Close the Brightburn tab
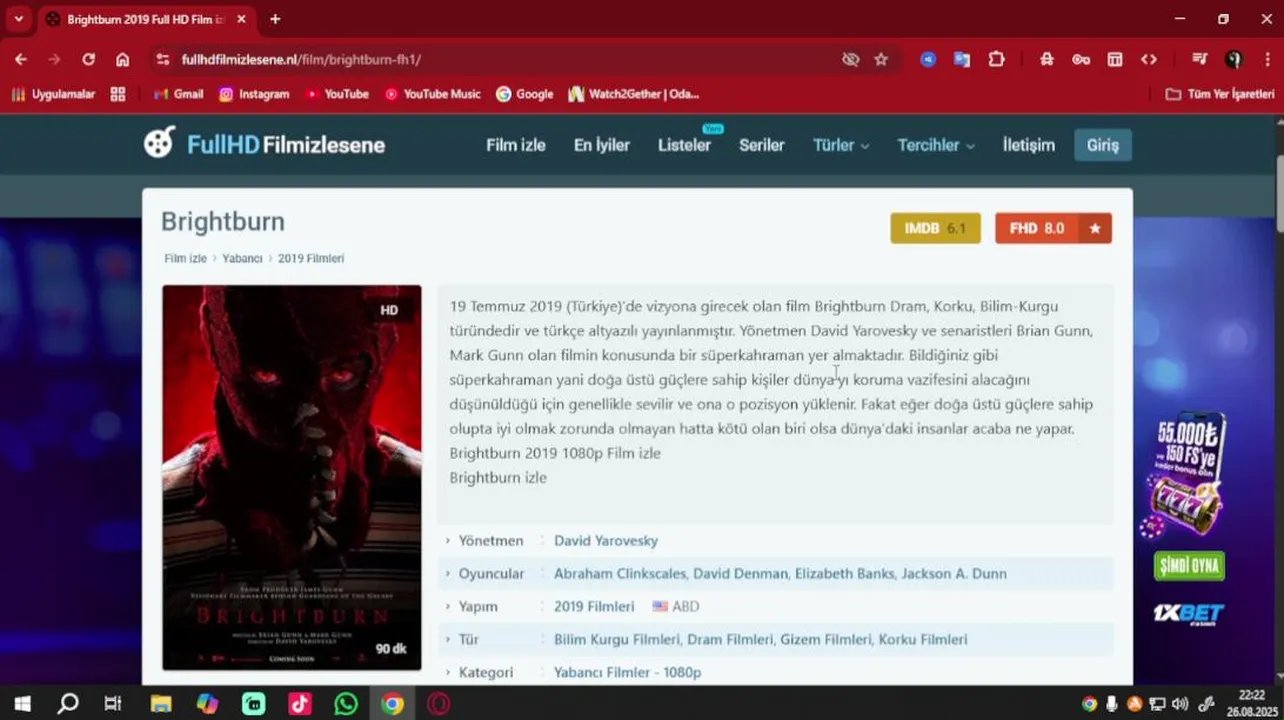The width and height of the screenshot is (1284, 720). pos(241,19)
